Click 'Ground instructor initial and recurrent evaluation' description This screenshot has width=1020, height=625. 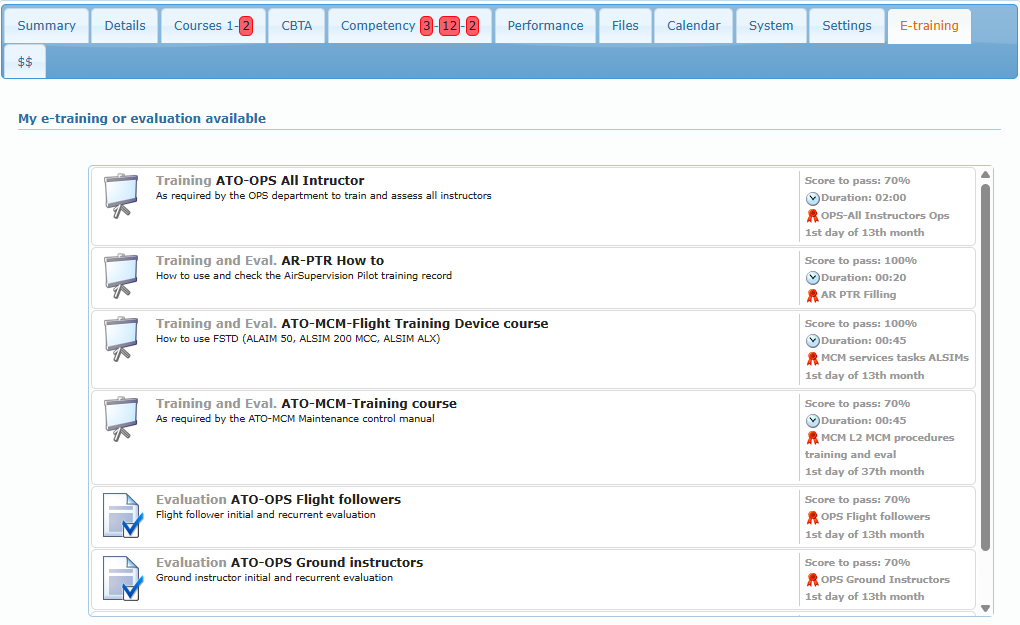(274, 578)
